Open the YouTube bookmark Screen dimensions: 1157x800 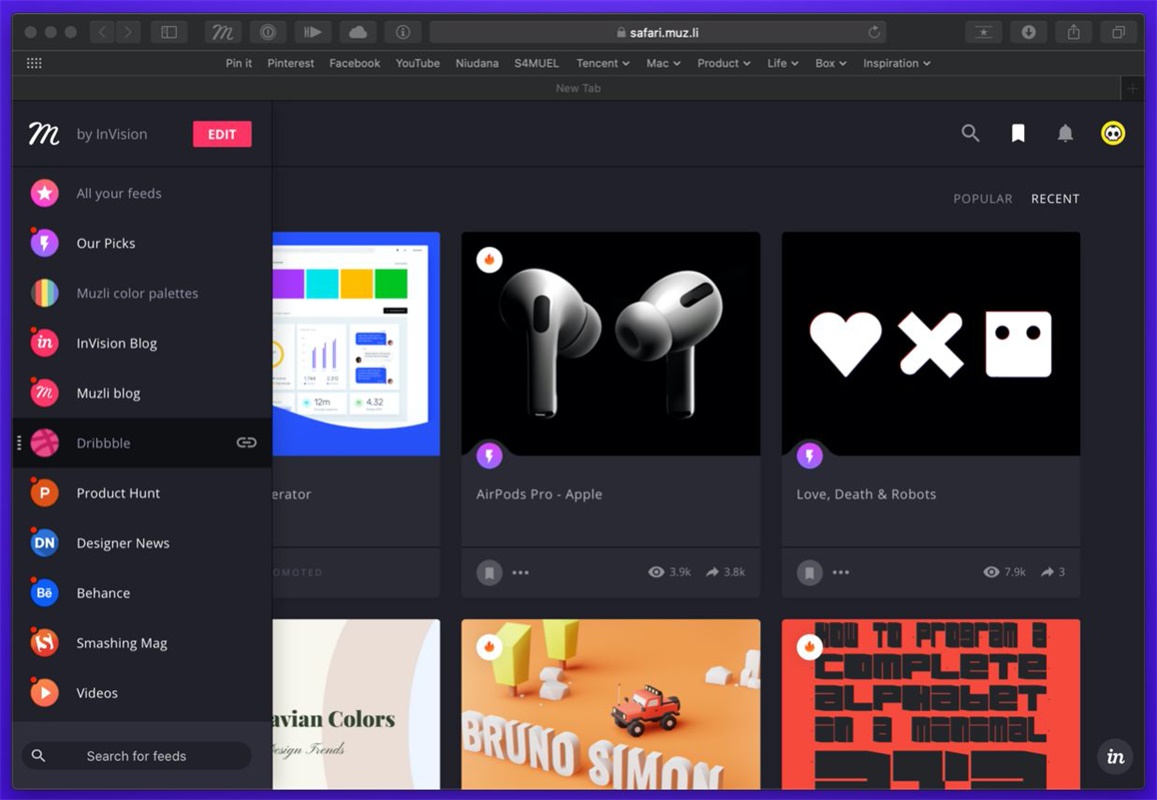point(418,63)
